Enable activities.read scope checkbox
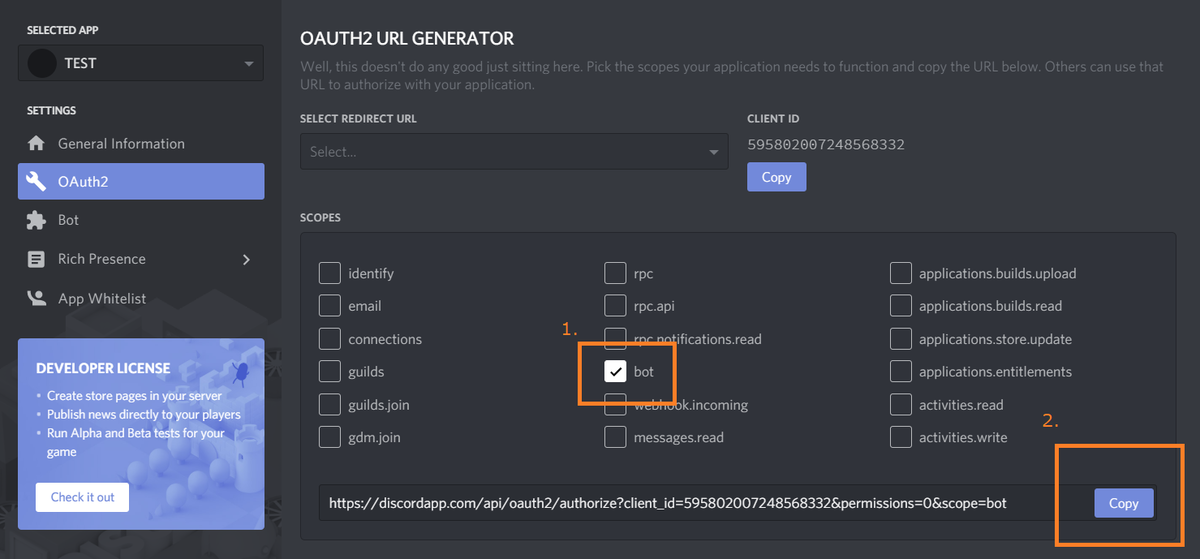Viewport: 1200px width, 559px height. (x=901, y=405)
